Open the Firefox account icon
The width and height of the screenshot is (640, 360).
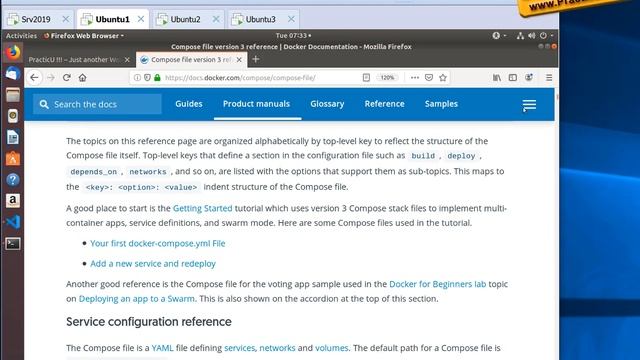529,78
